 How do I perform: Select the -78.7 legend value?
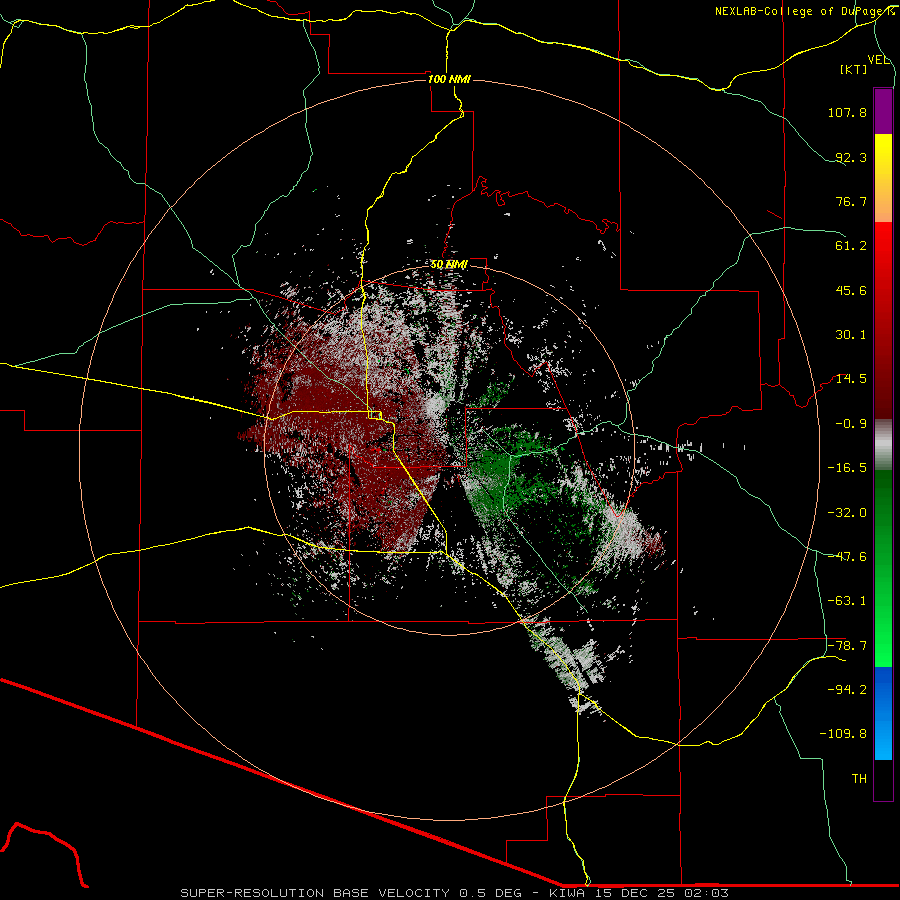(x=847, y=646)
